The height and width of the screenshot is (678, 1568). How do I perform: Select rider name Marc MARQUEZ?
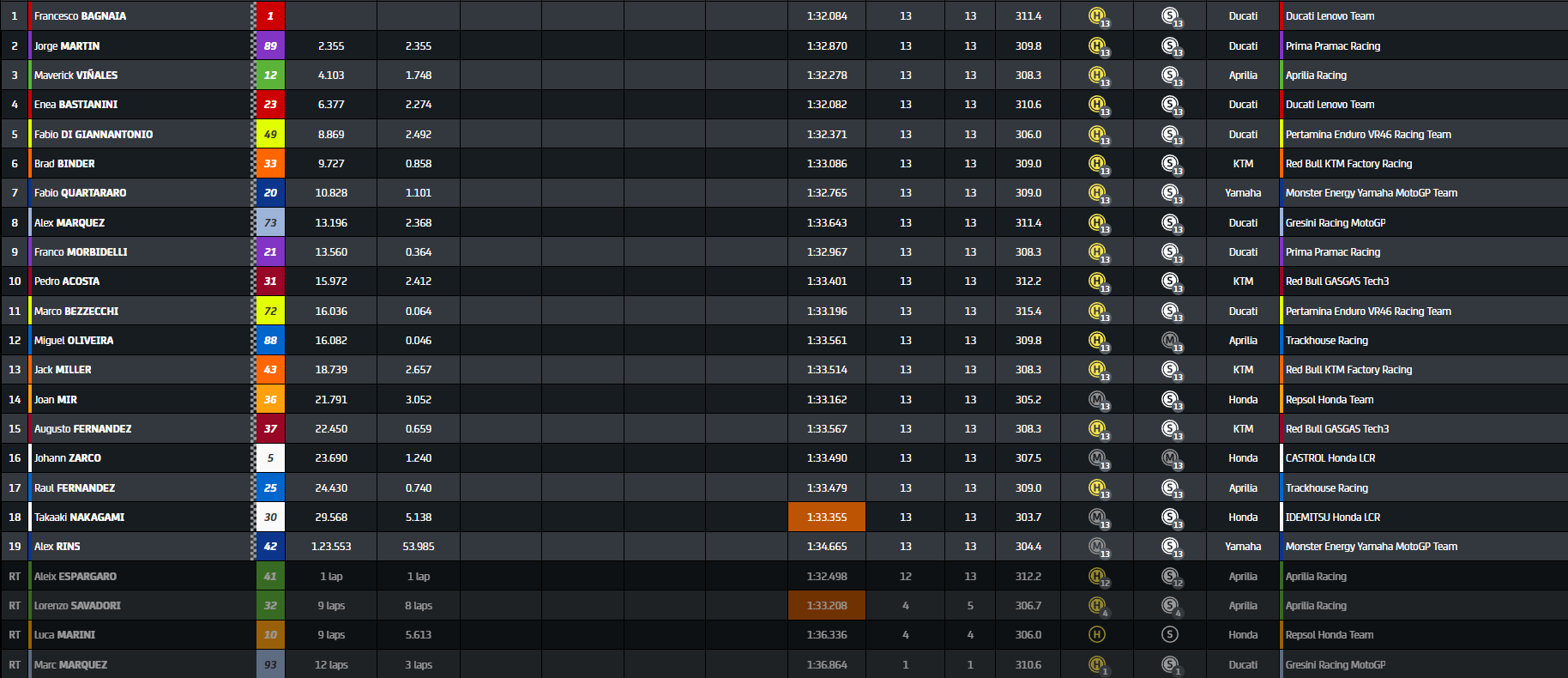coord(70,665)
